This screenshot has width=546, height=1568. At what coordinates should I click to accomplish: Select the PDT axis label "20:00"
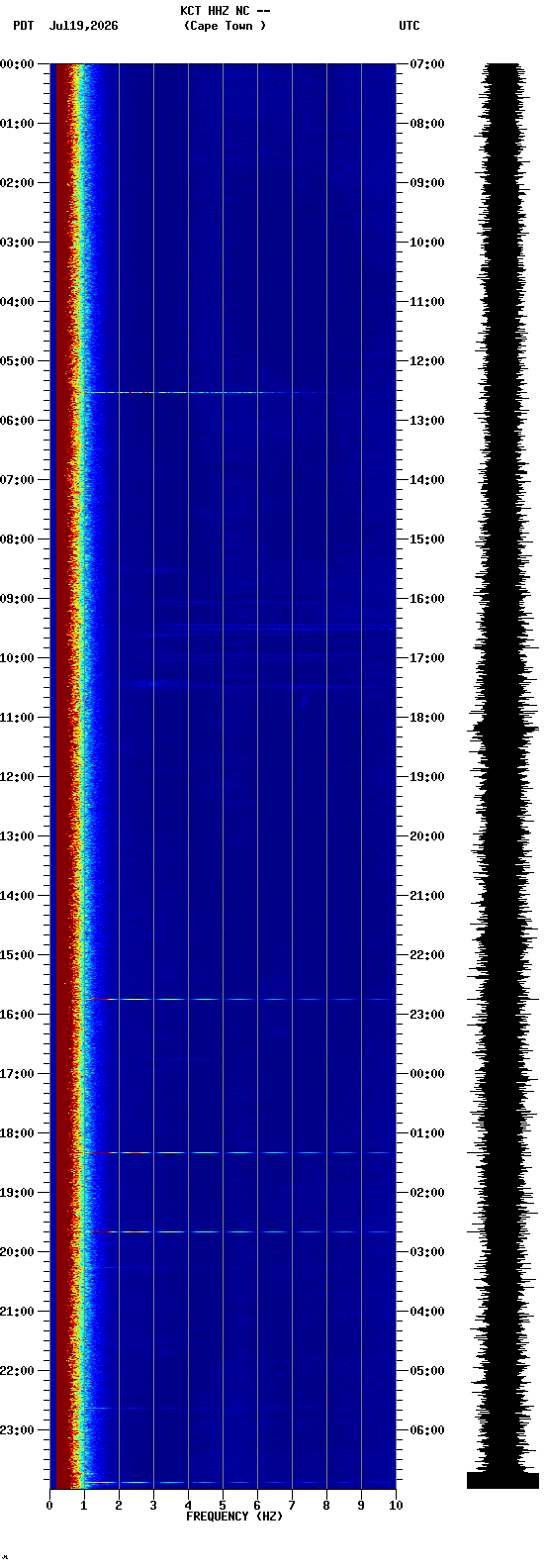(x=17, y=1252)
